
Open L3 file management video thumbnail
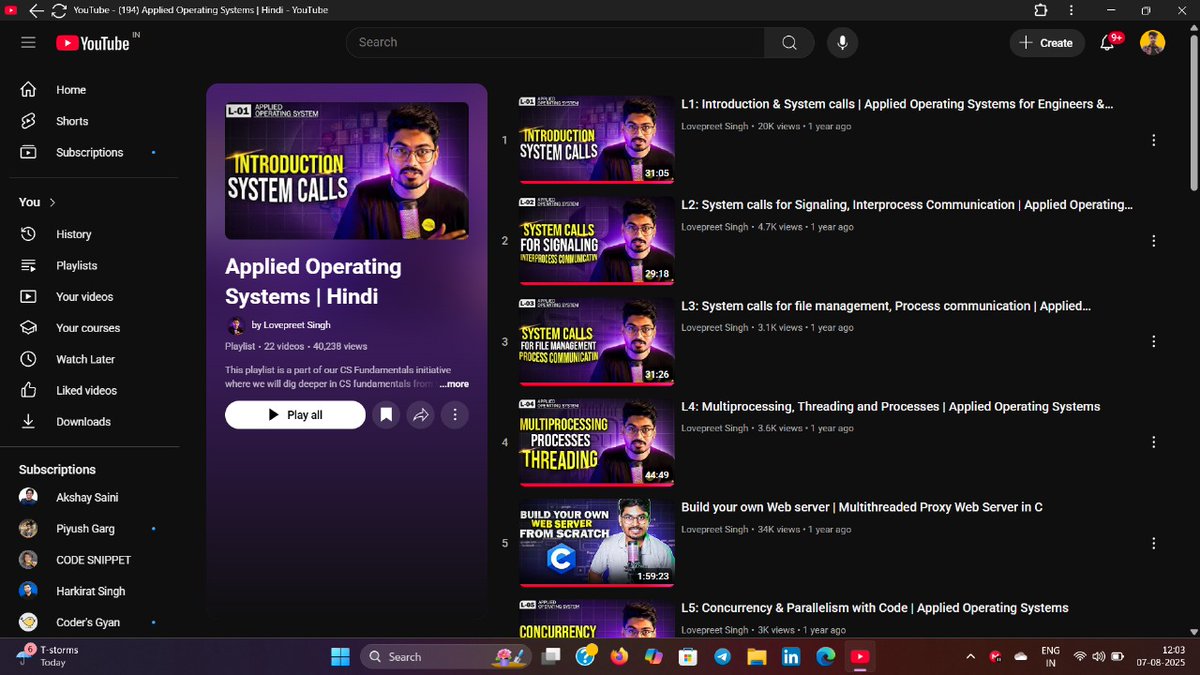point(596,341)
